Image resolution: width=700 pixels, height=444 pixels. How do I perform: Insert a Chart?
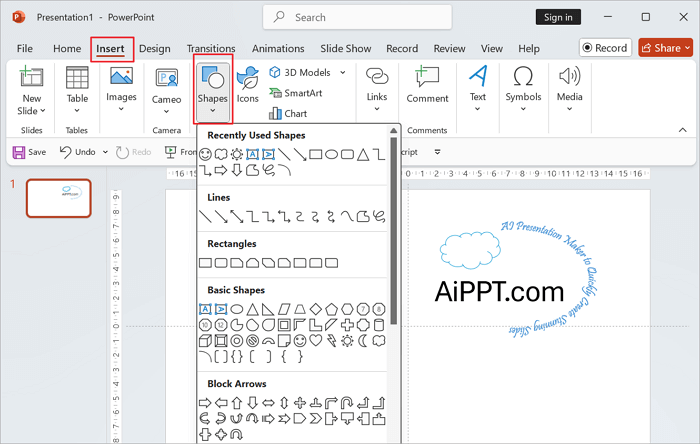(x=288, y=113)
